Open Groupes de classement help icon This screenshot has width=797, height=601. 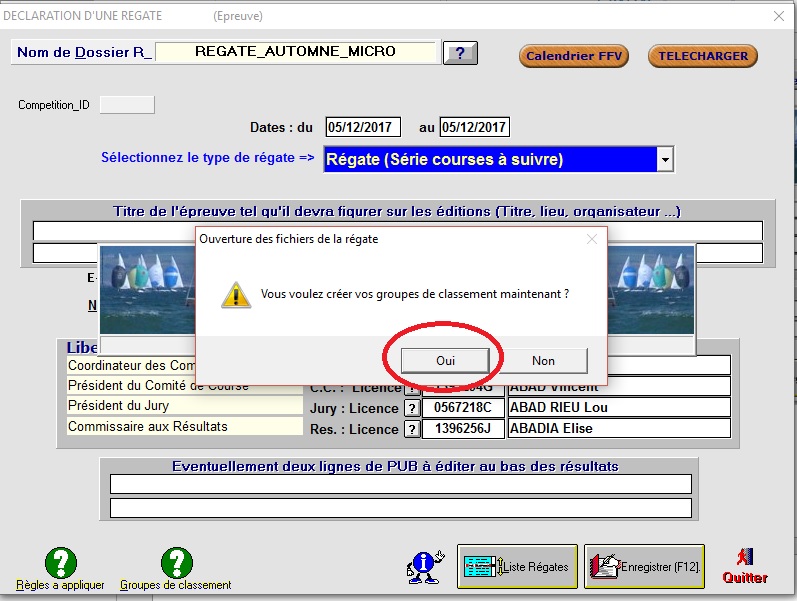click(x=176, y=563)
